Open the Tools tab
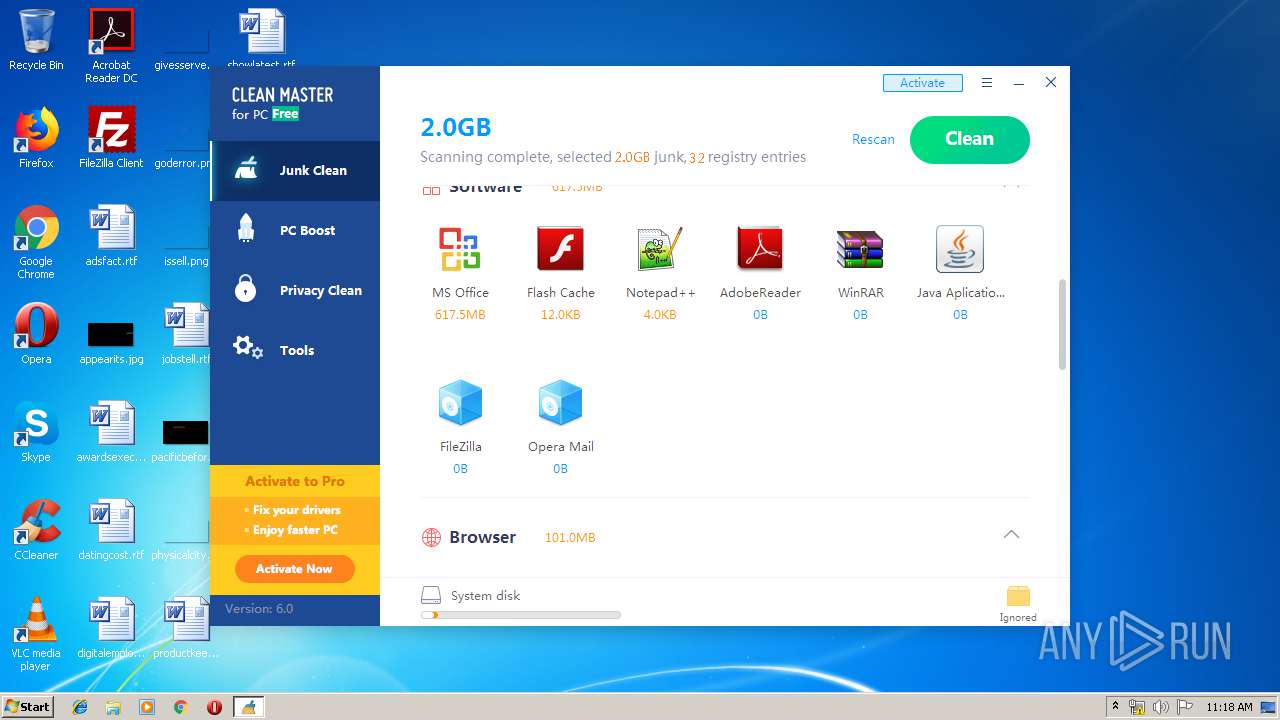Screen dimensions: 1280x720 (x=295, y=350)
